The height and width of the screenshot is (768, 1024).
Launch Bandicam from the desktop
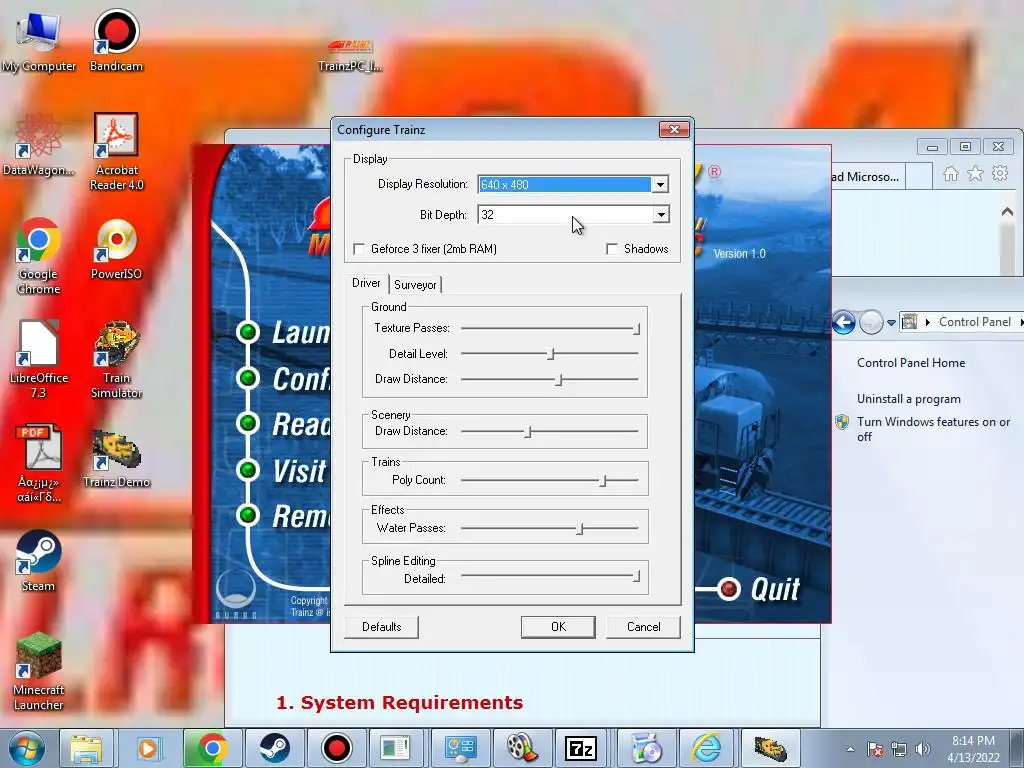116,40
